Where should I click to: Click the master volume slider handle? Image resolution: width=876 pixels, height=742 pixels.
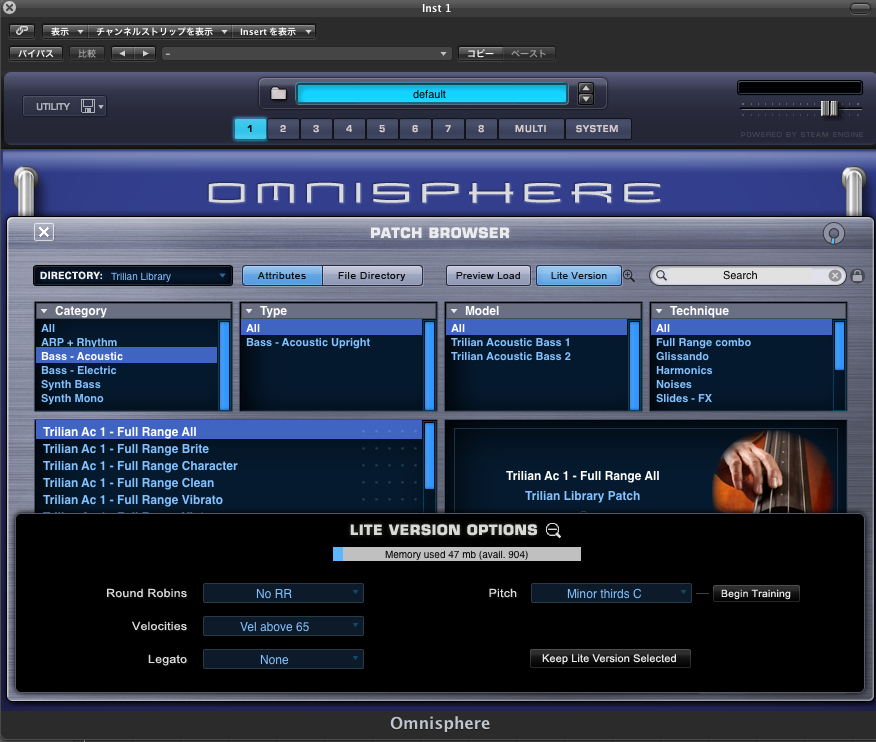pos(829,108)
